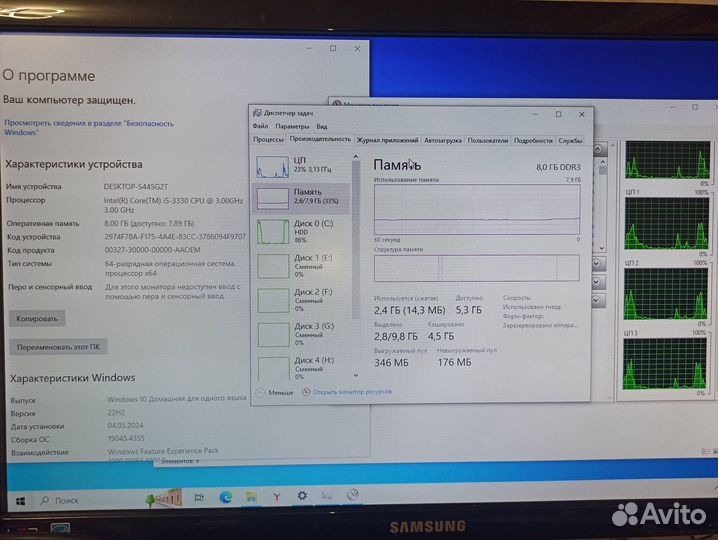718x540 pixels.
Task: Open Открыть монитор ресурсов link
Action: 352,392
